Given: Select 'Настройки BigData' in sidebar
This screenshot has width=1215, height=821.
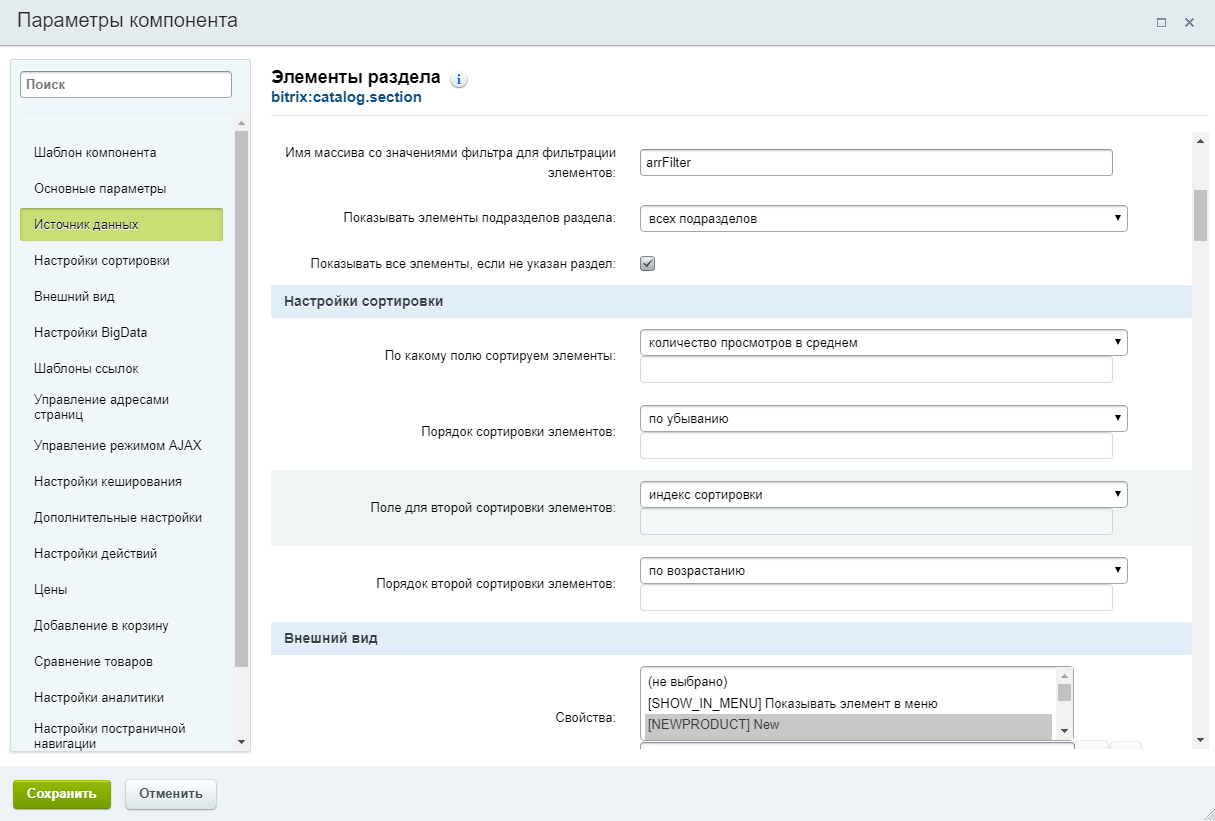Looking at the screenshot, I should click(x=90, y=333).
